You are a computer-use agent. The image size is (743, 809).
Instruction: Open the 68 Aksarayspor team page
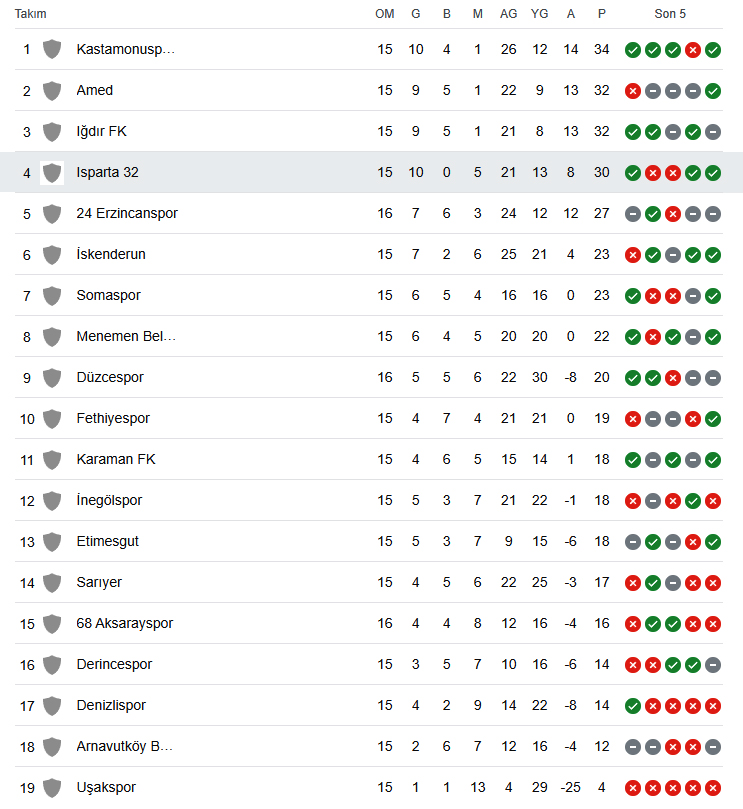[124, 624]
